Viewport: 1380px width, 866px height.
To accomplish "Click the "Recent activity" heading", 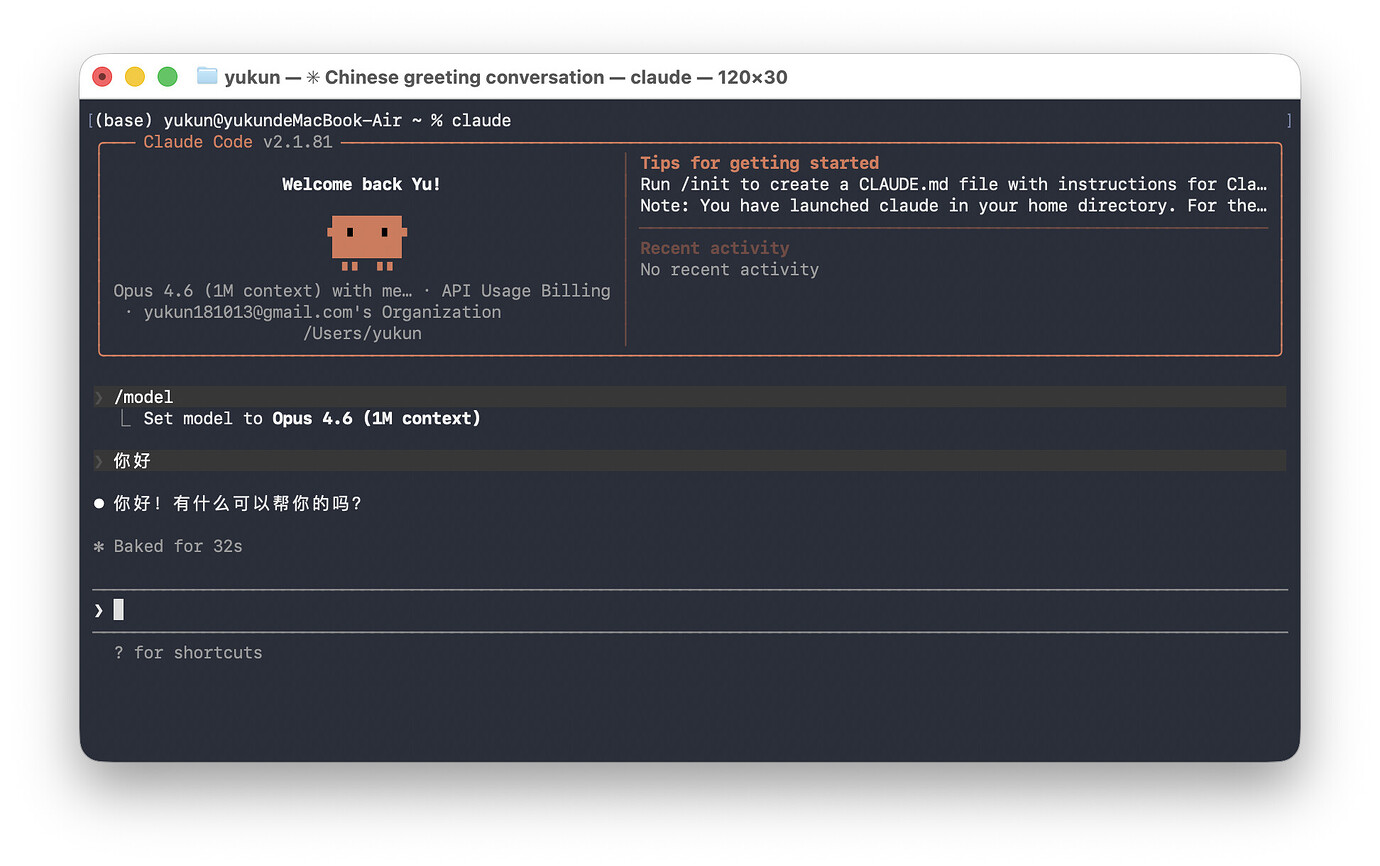I will tap(715, 248).
